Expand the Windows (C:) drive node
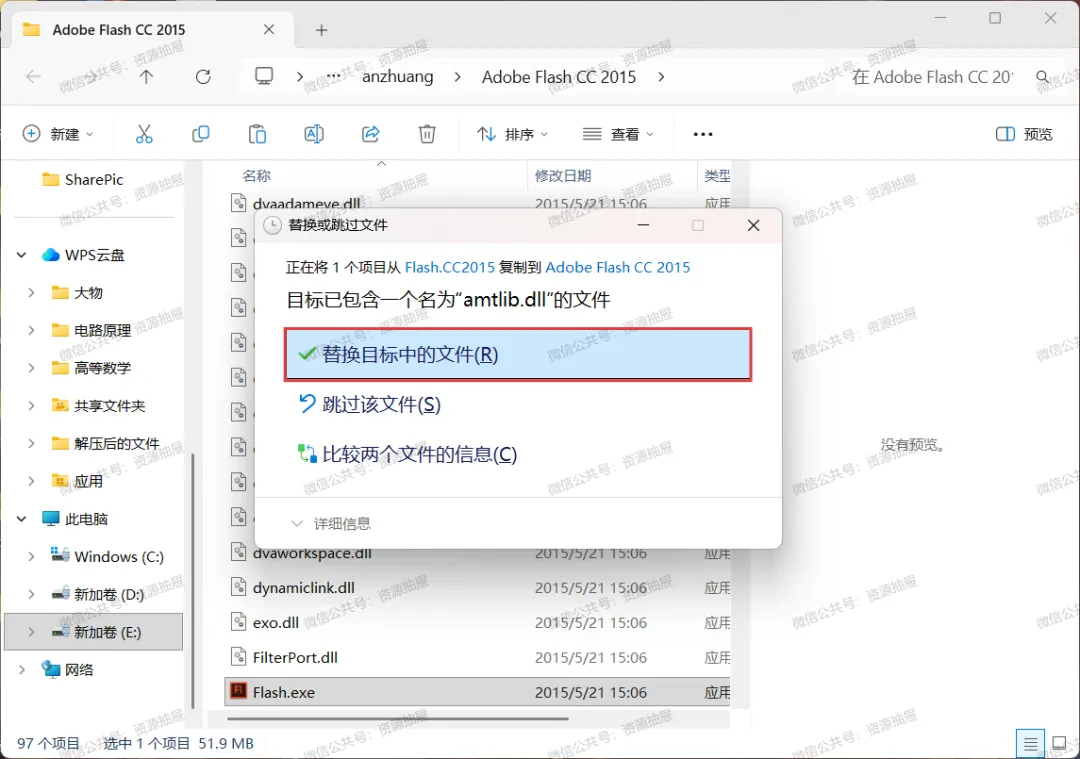 pos(31,557)
